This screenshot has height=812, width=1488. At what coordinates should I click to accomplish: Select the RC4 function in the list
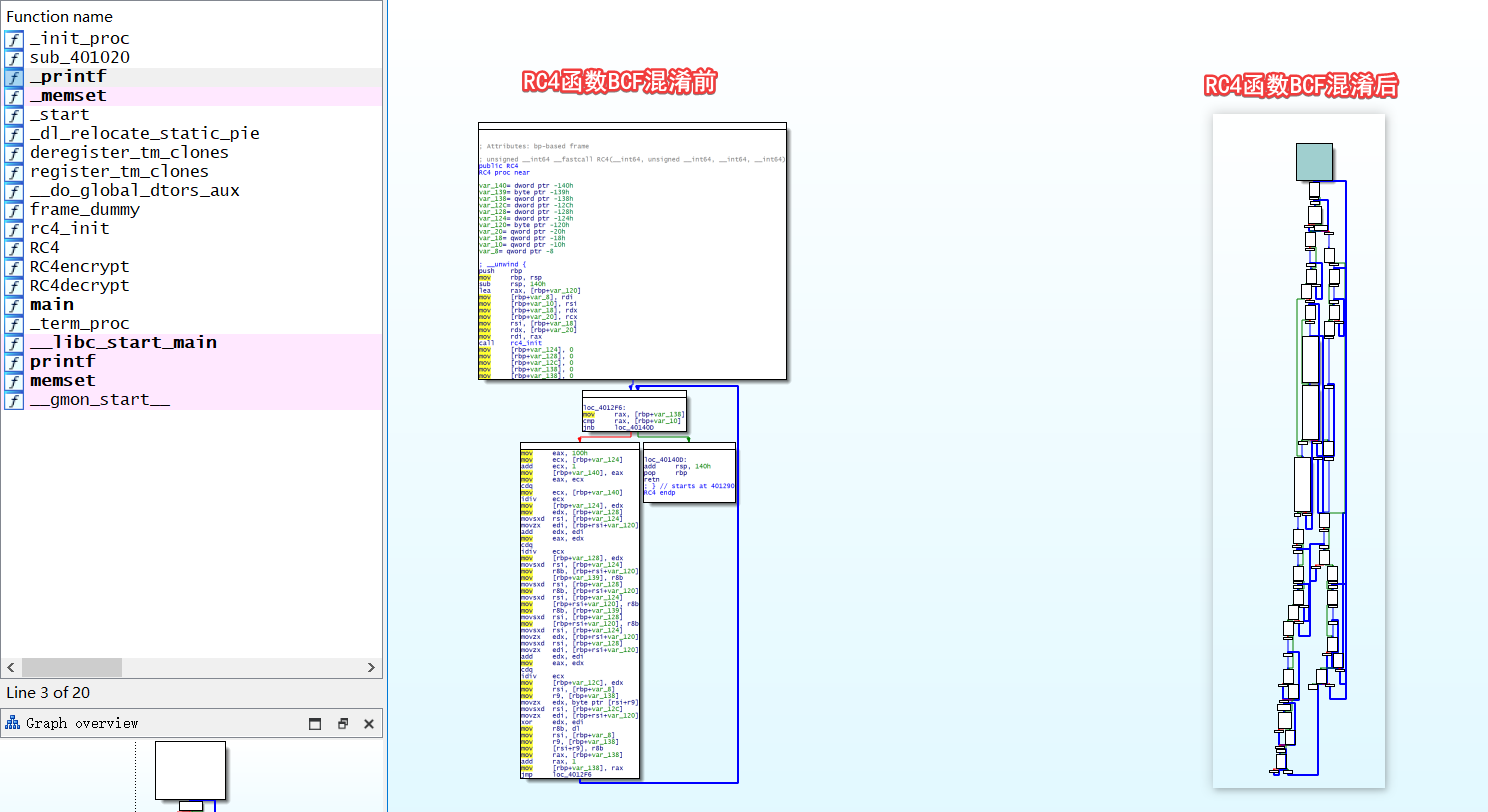(x=44, y=248)
